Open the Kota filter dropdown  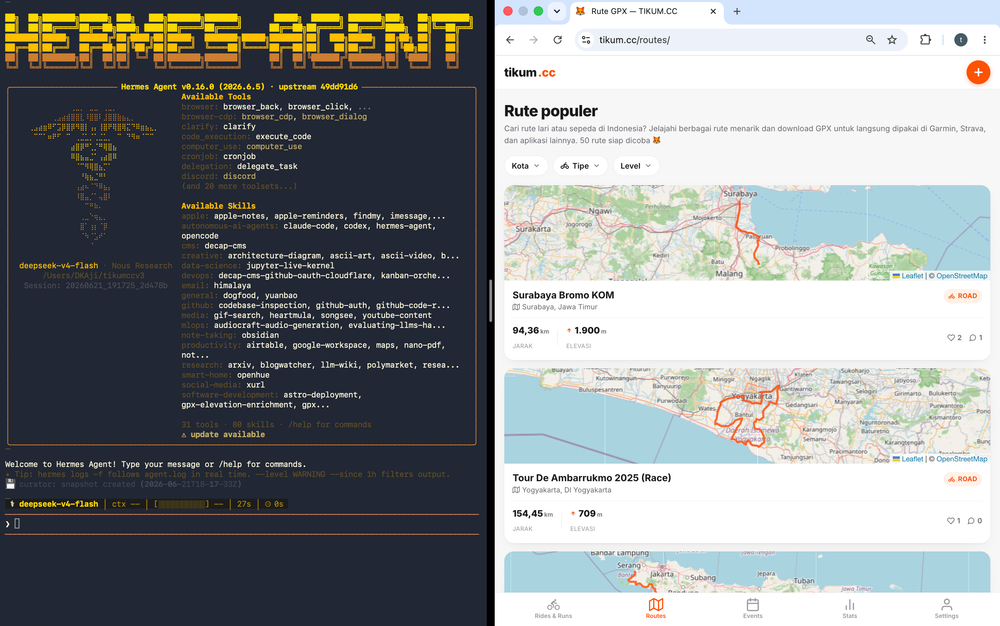pos(526,166)
